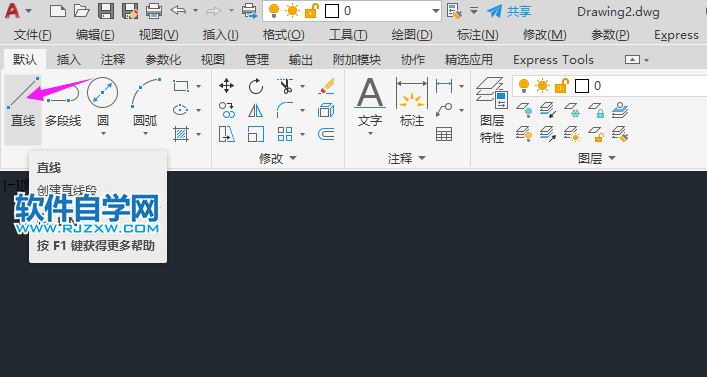Click the Offset tool icon
Image resolution: width=707 pixels, height=377 pixels.
(326, 134)
